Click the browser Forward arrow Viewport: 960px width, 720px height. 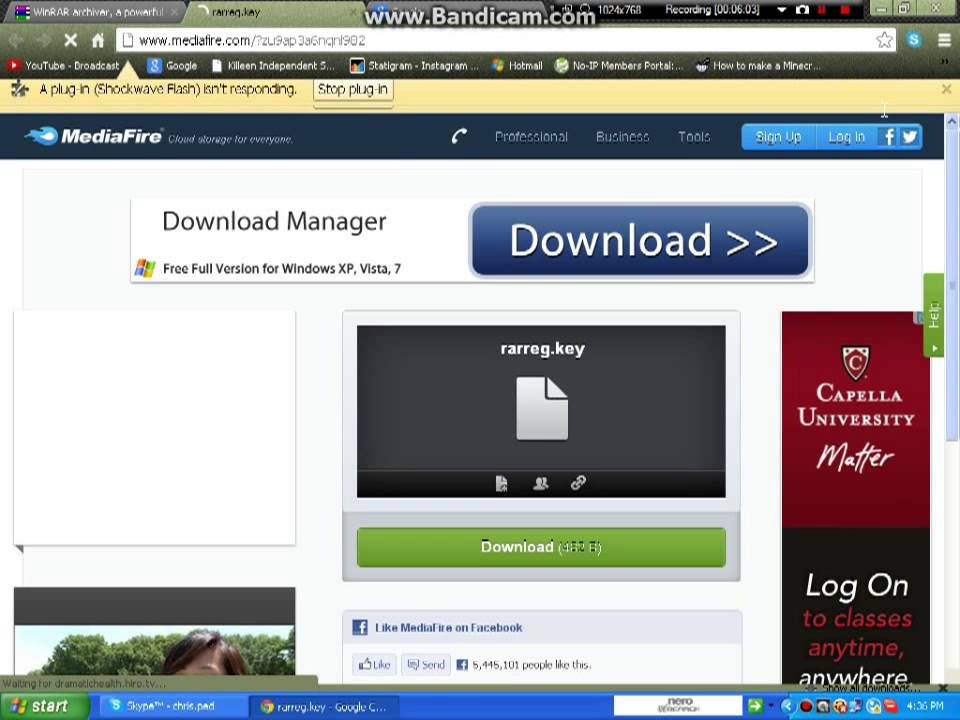(x=43, y=40)
